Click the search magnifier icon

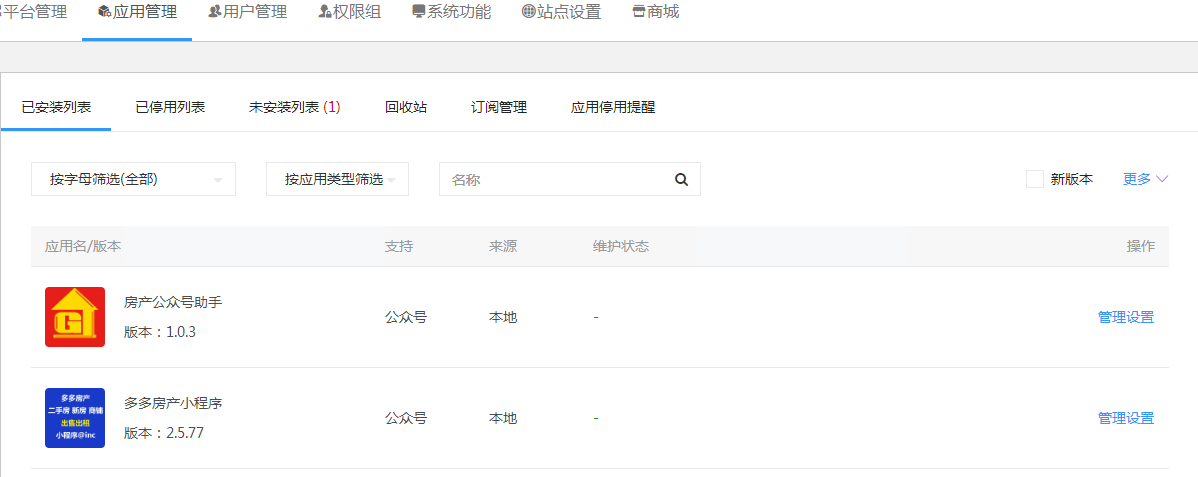coord(682,180)
